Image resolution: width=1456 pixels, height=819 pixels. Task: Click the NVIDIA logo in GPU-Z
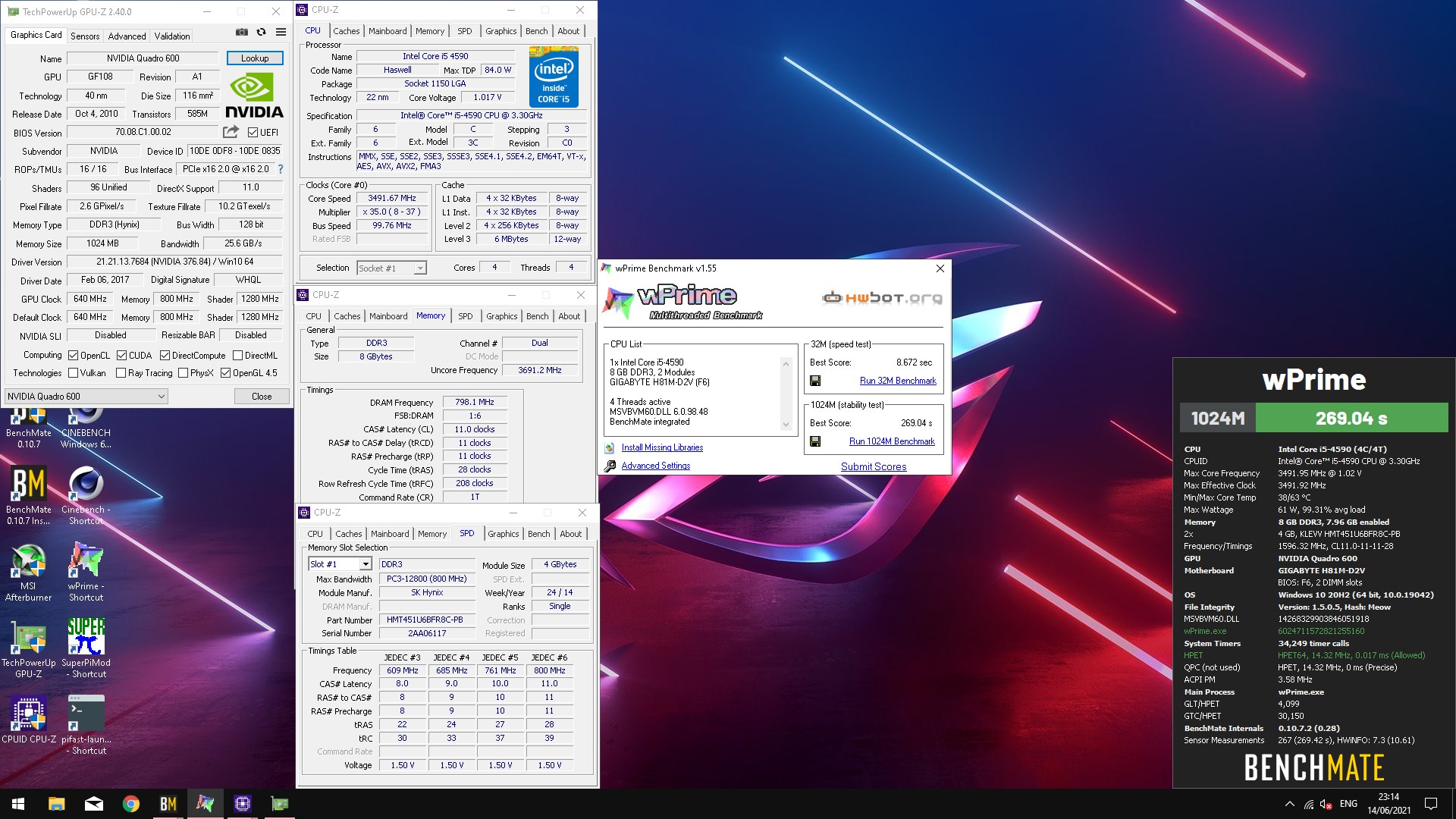[x=254, y=96]
